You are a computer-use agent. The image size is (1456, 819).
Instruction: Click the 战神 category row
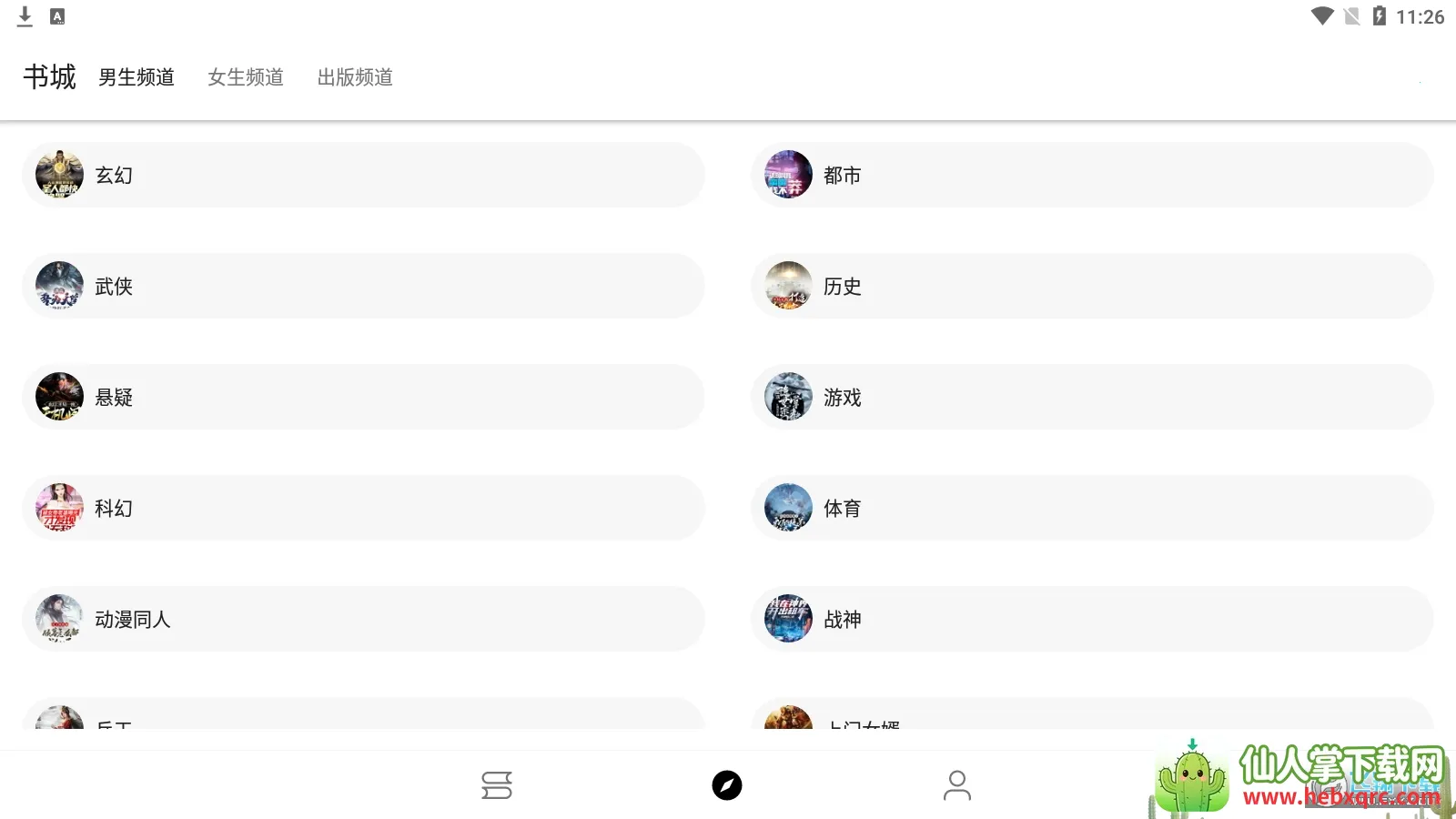tap(1092, 619)
